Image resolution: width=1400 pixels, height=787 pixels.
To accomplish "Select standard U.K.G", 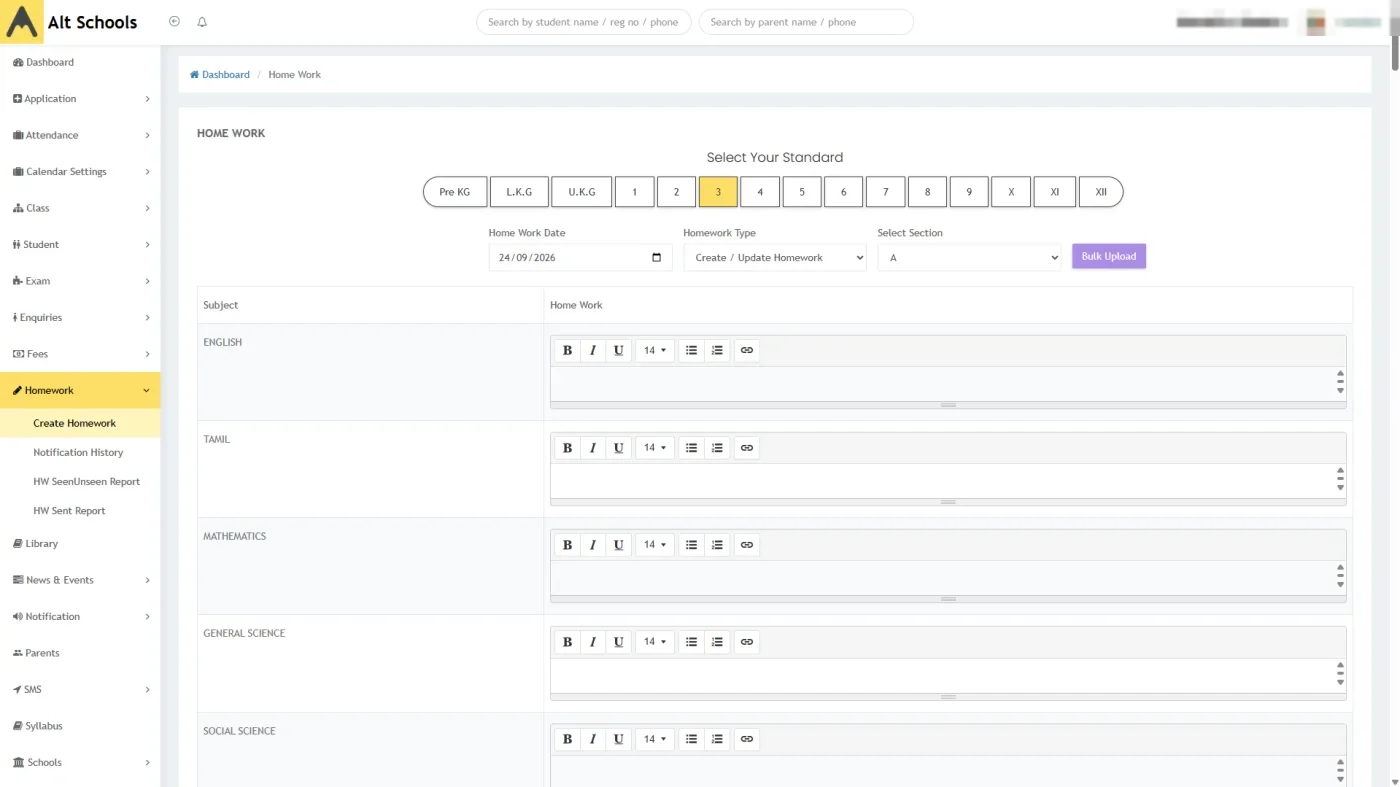I will 582,192.
